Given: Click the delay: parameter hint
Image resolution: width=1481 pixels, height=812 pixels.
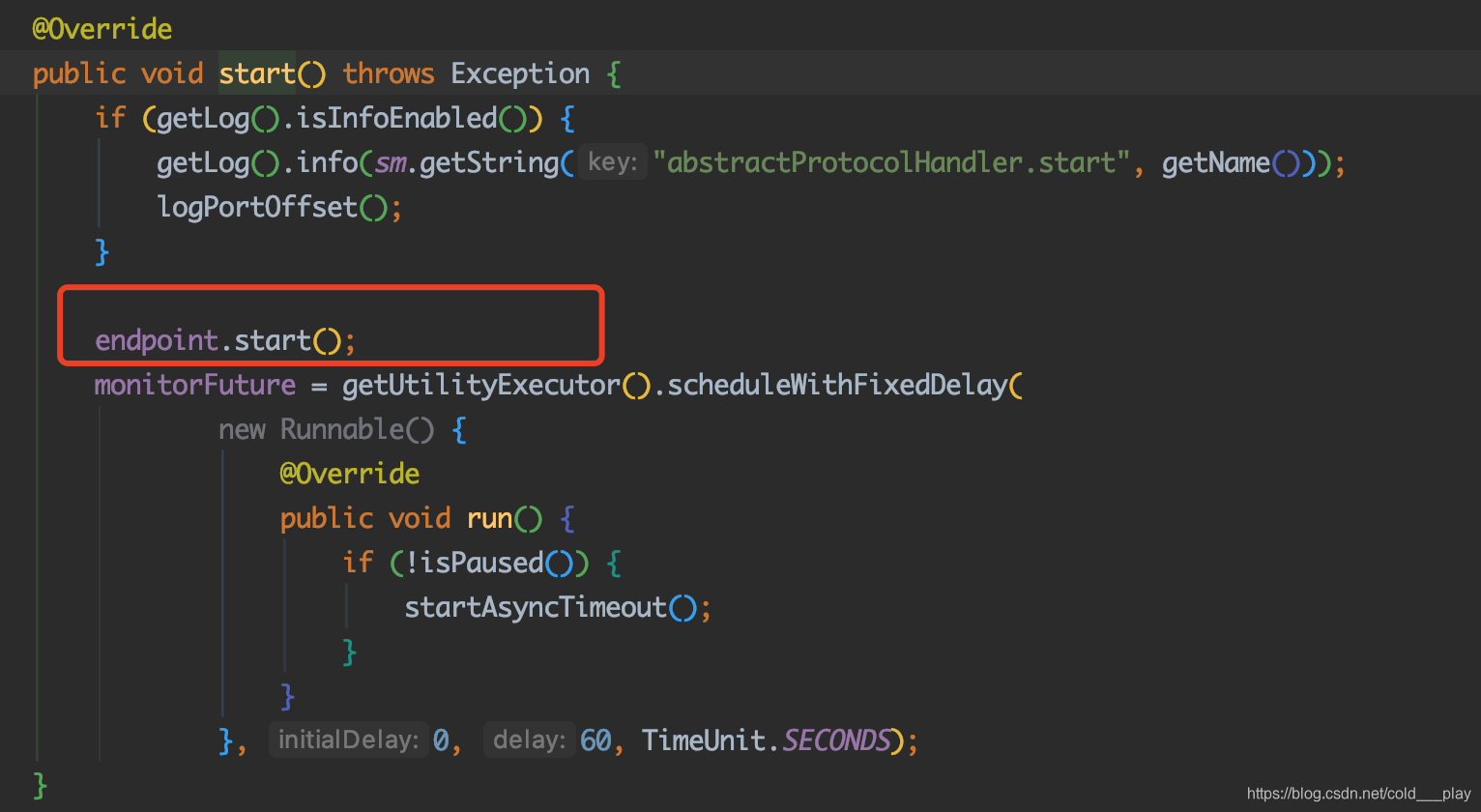Looking at the screenshot, I should [529, 740].
